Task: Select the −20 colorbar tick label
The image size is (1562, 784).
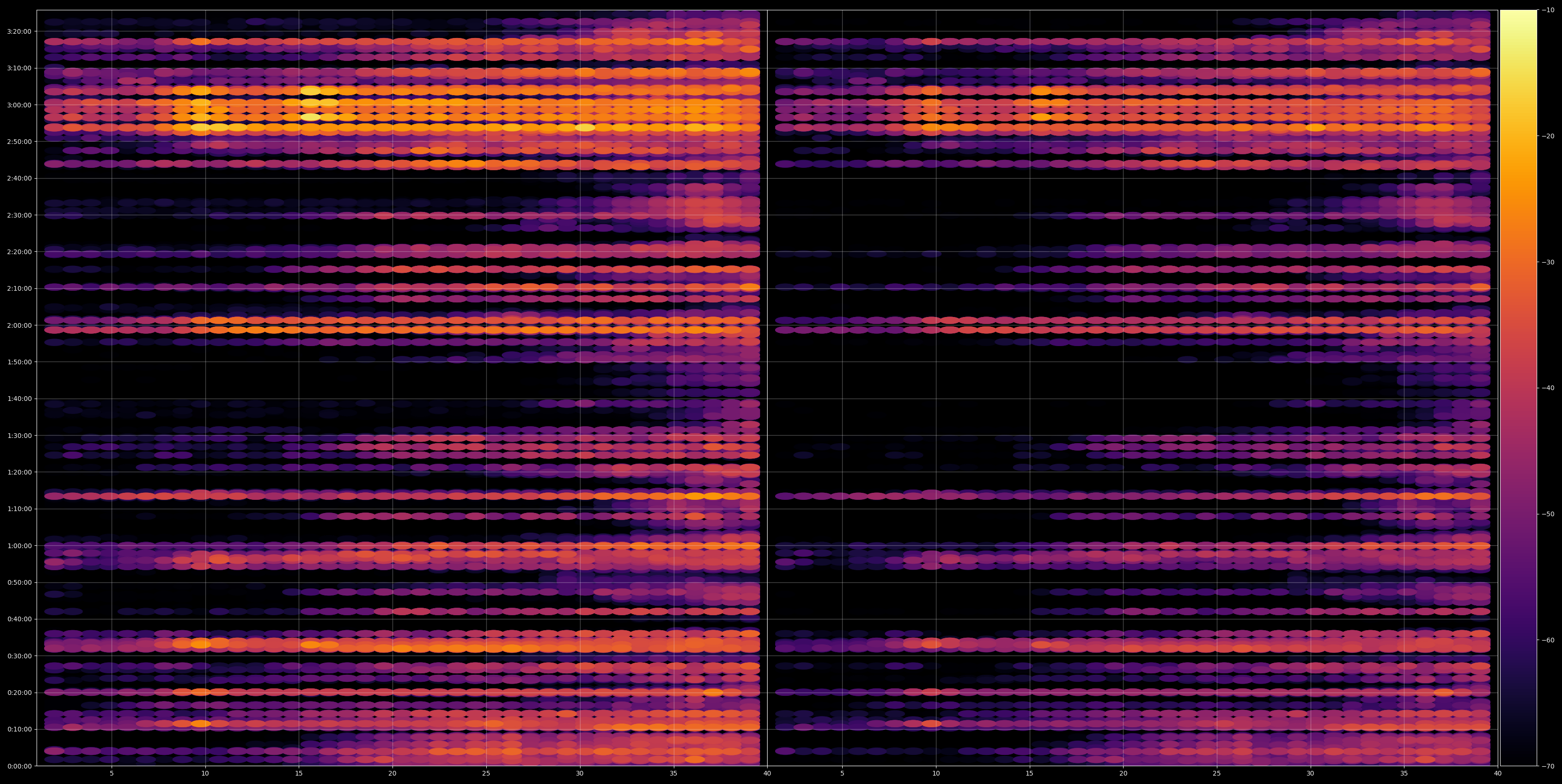Action: [1547, 136]
